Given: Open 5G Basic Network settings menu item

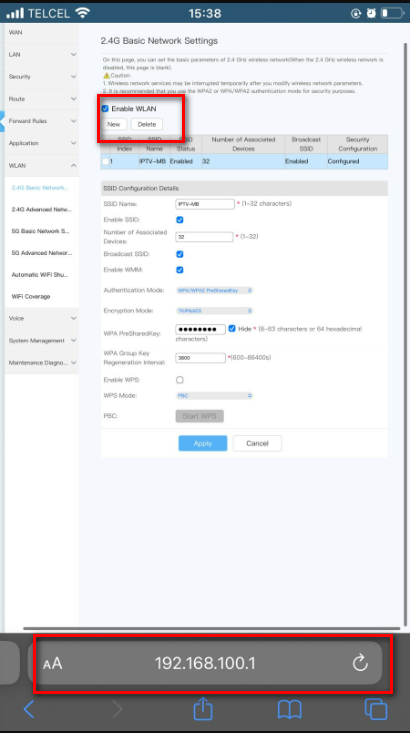Looking at the screenshot, I should coord(42,231).
